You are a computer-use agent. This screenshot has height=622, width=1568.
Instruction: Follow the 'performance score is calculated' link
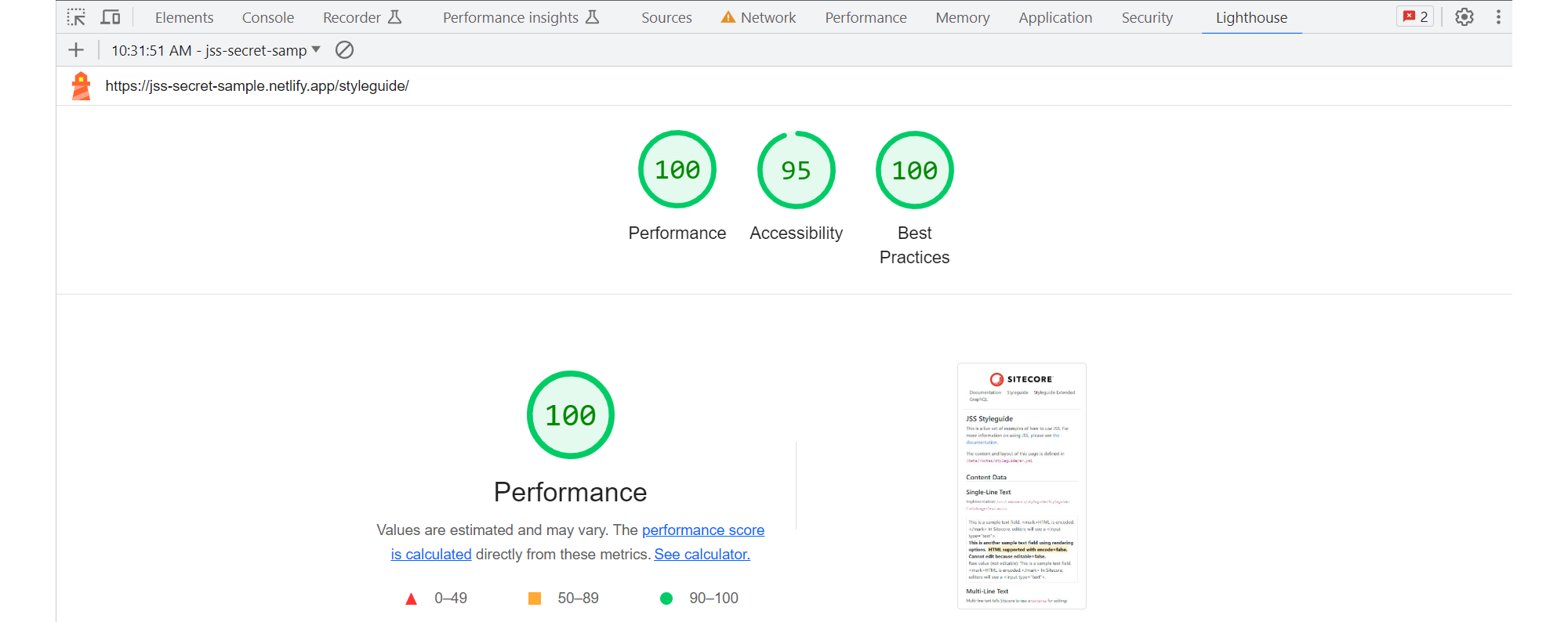point(702,530)
